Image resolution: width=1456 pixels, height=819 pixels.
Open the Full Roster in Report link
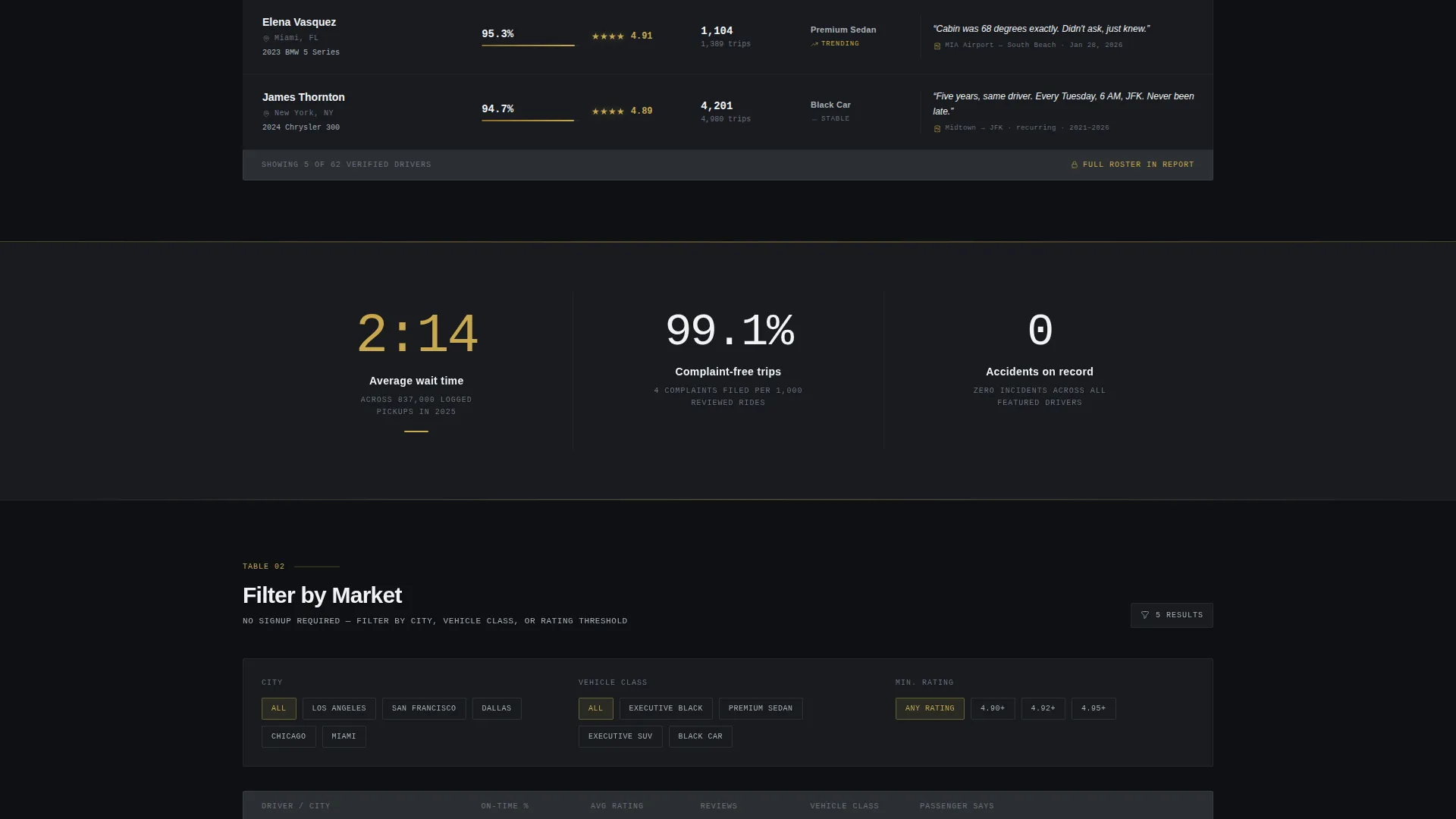pos(1132,165)
